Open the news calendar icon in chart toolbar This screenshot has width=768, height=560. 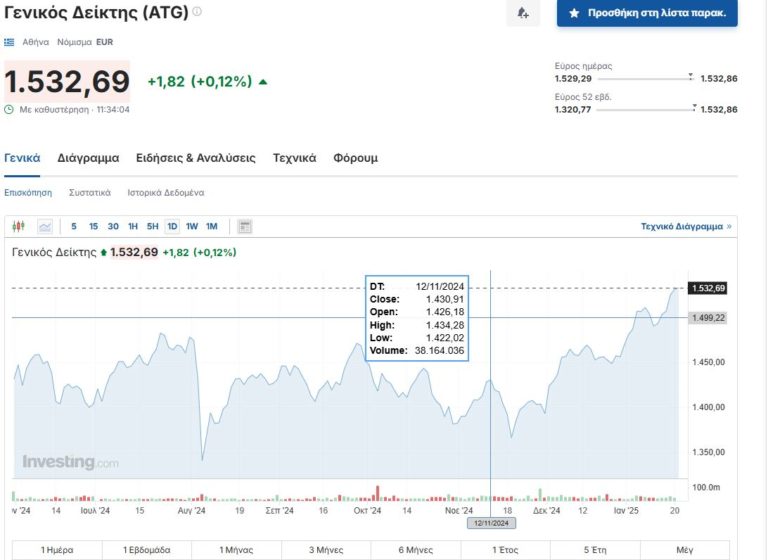point(245,227)
